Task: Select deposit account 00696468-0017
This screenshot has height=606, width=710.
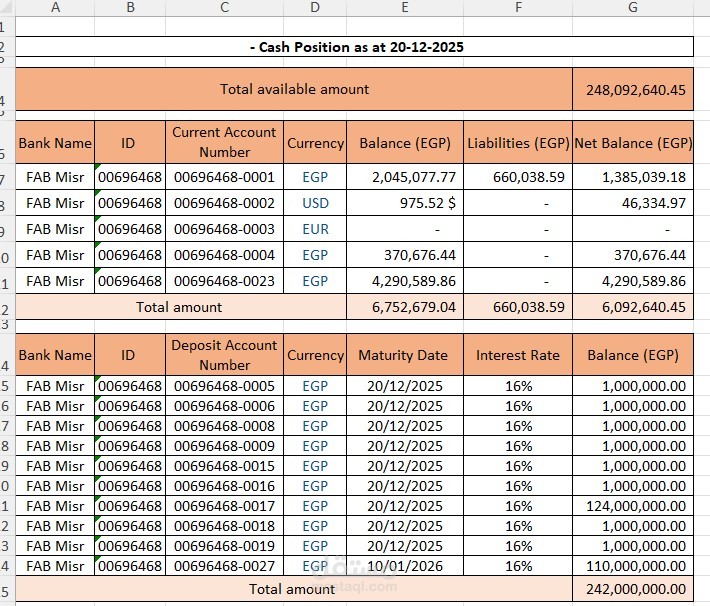Action: [225, 506]
